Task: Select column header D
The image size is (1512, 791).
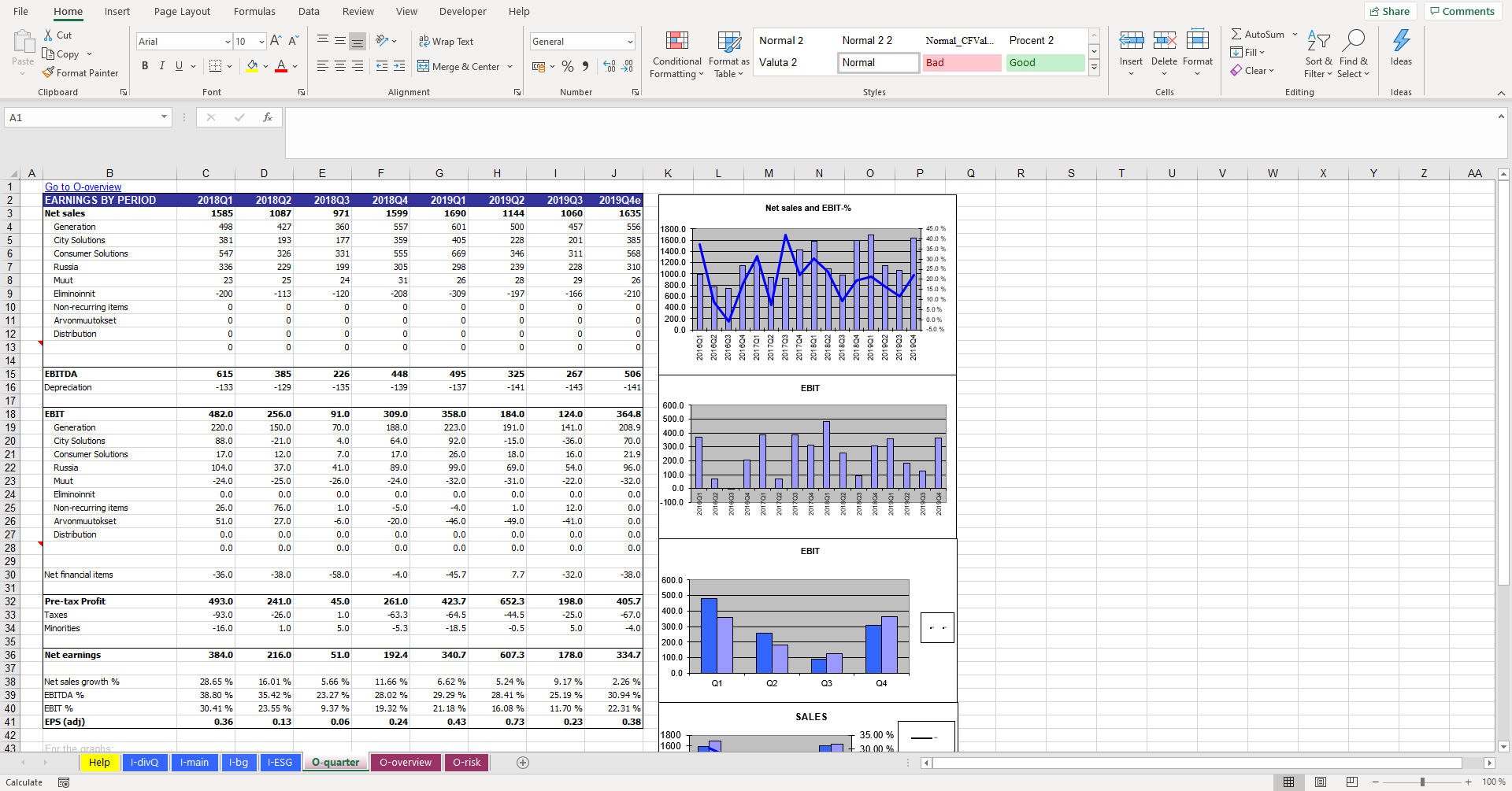Action: point(264,173)
